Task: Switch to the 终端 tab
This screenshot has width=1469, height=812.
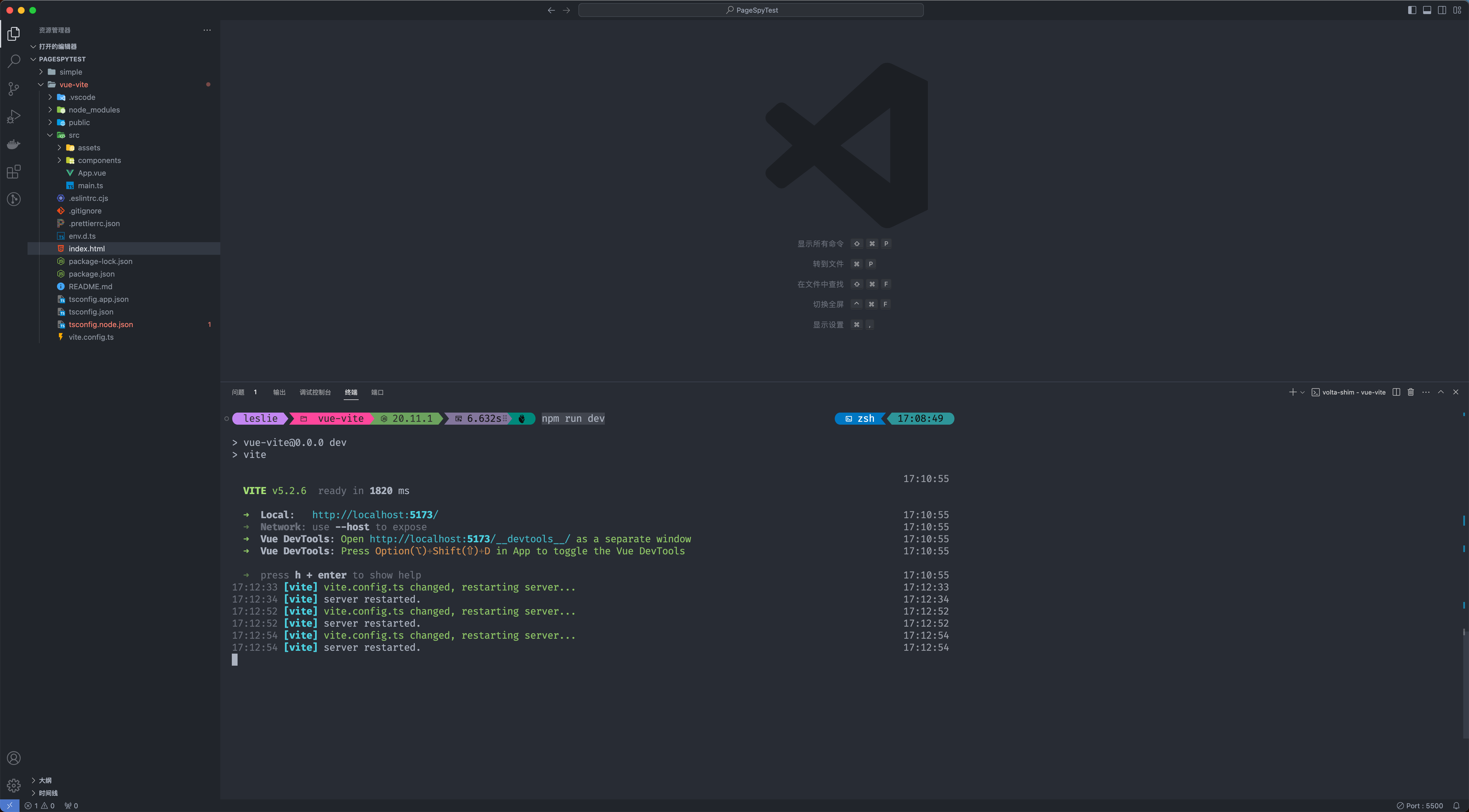Action: coord(351,392)
